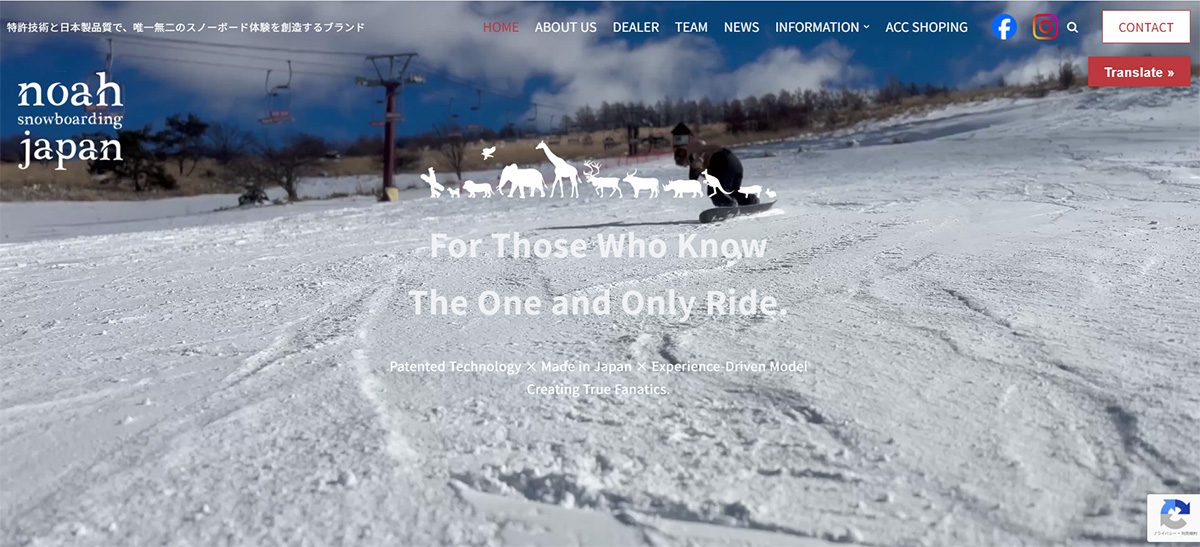This screenshot has height=547, width=1200.
Task: Go to the HOME menu item
Action: [x=501, y=27]
